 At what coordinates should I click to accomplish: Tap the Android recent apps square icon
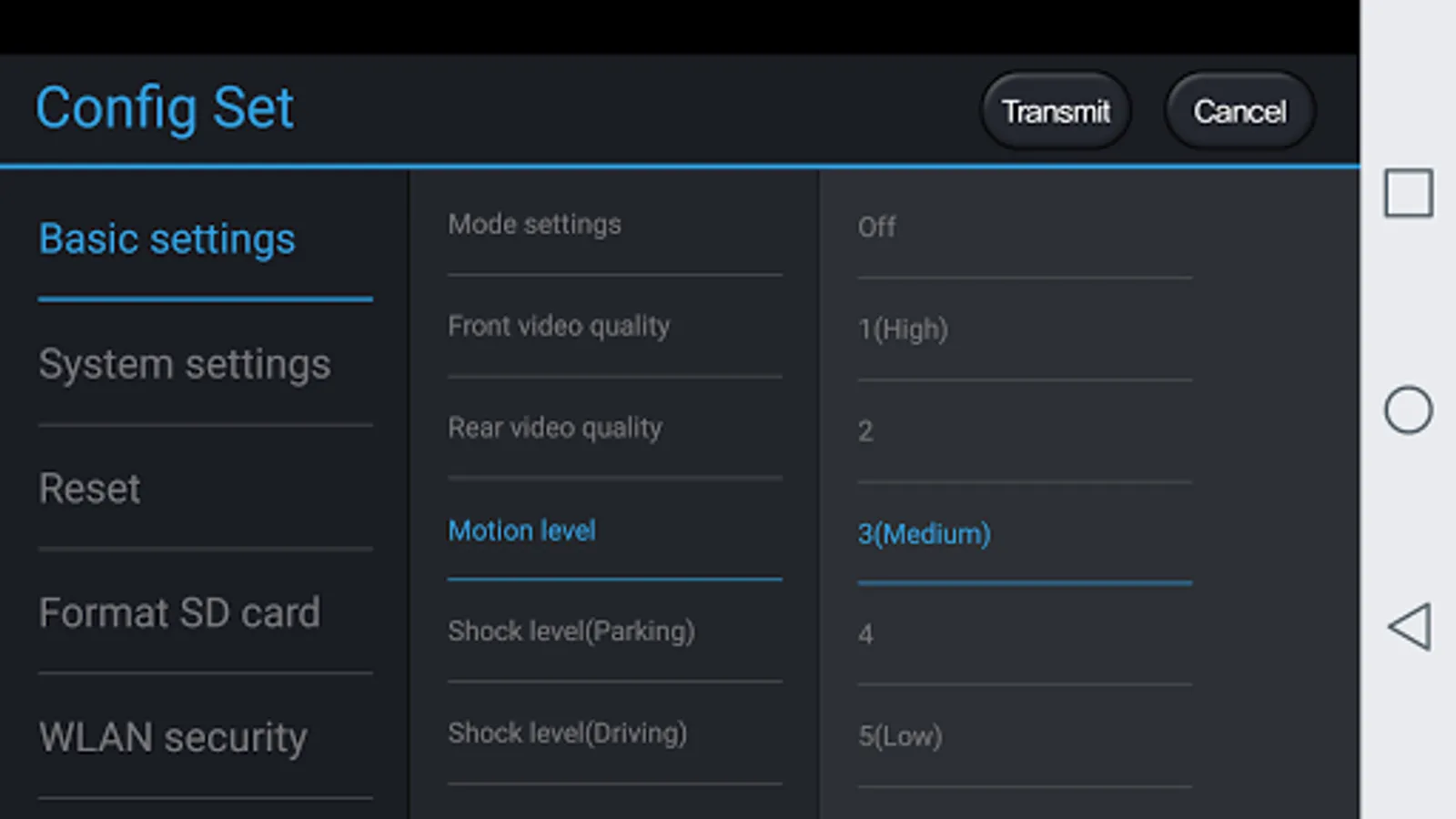pos(1409,193)
